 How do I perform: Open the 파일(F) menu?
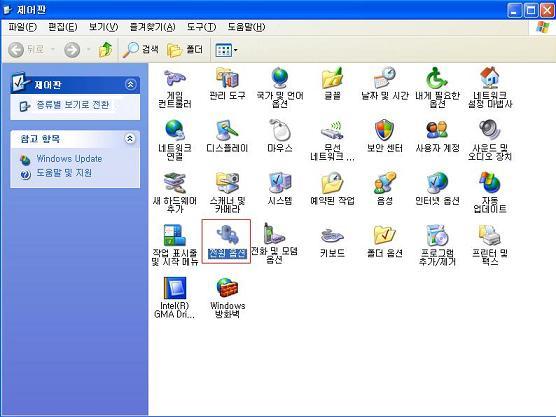tap(23, 27)
